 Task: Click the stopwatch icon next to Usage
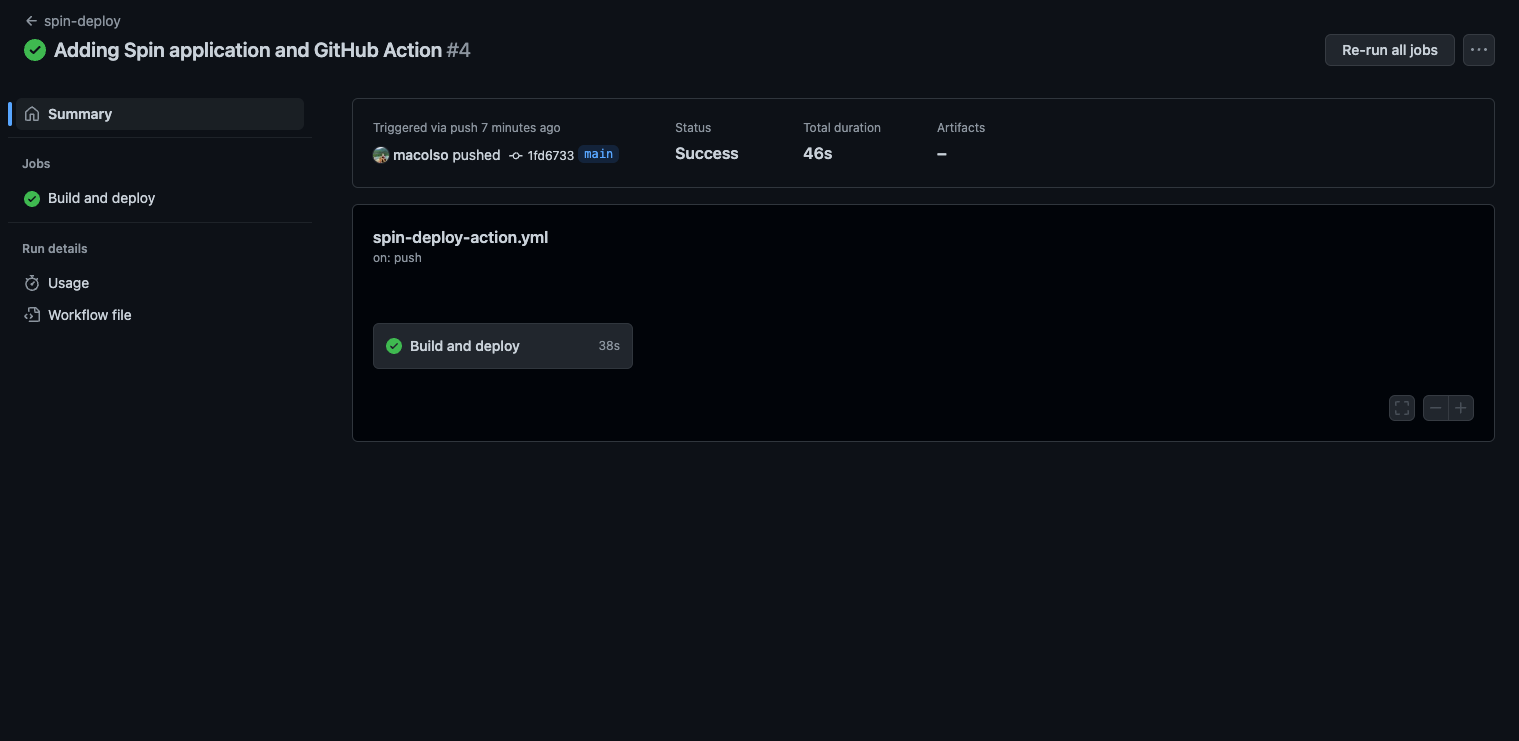31,283
